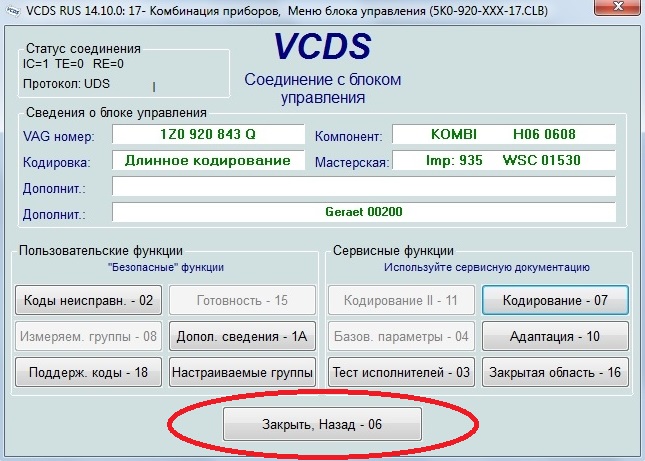Click the Мастерская field with WSC 01530

[x=504, y=160]
